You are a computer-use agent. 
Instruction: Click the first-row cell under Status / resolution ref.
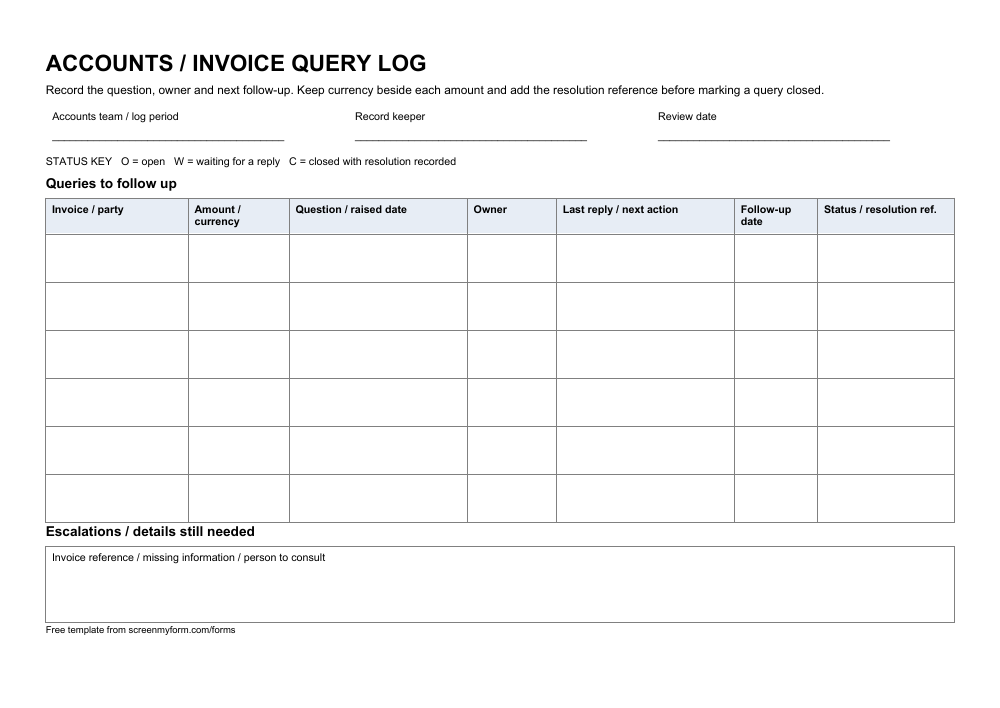(x=886, y=258)
